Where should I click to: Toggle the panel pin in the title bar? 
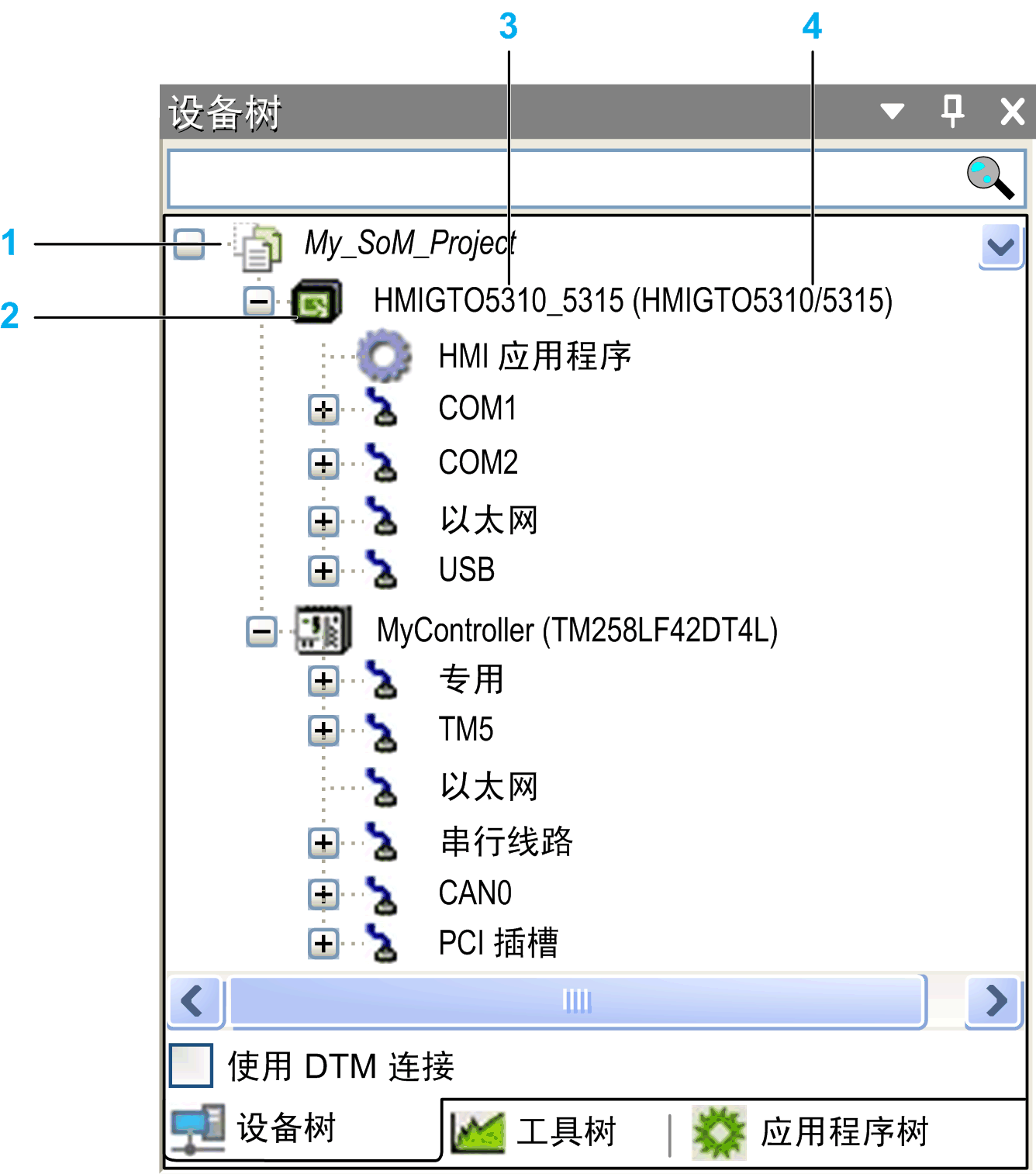pyautogui.click(x=951, y=112)
